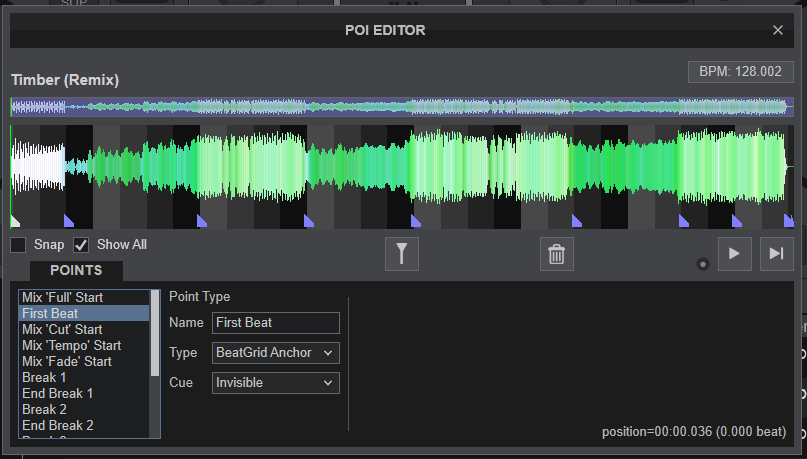Open the Cue dropdown showing Invisible
This screenshot has width=807, height=459.
coord(276,382)
